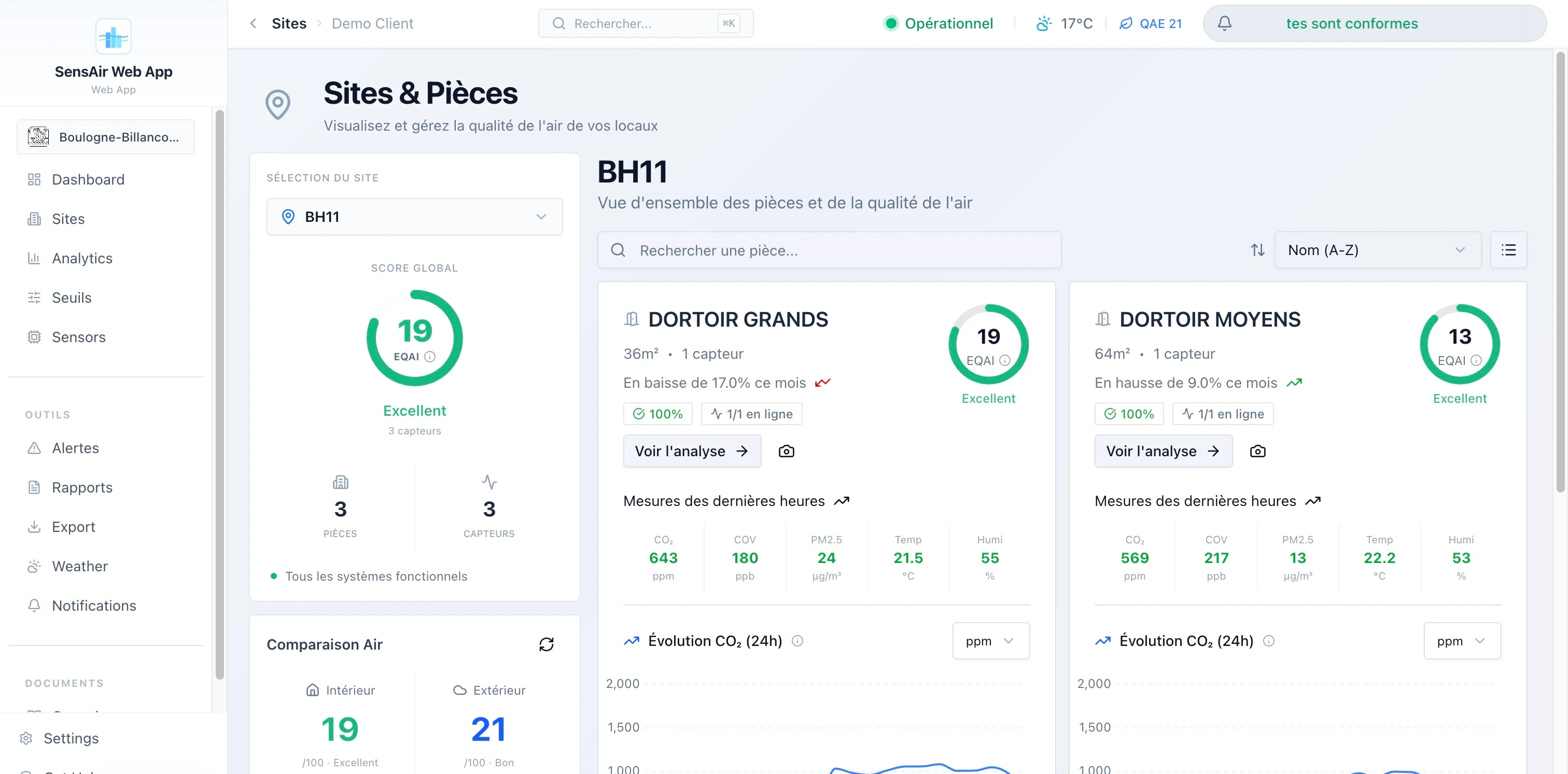Open the notifications bell in header
Image resolution: width=1568 pixels, height=774 pixels.
point(1224,24)
